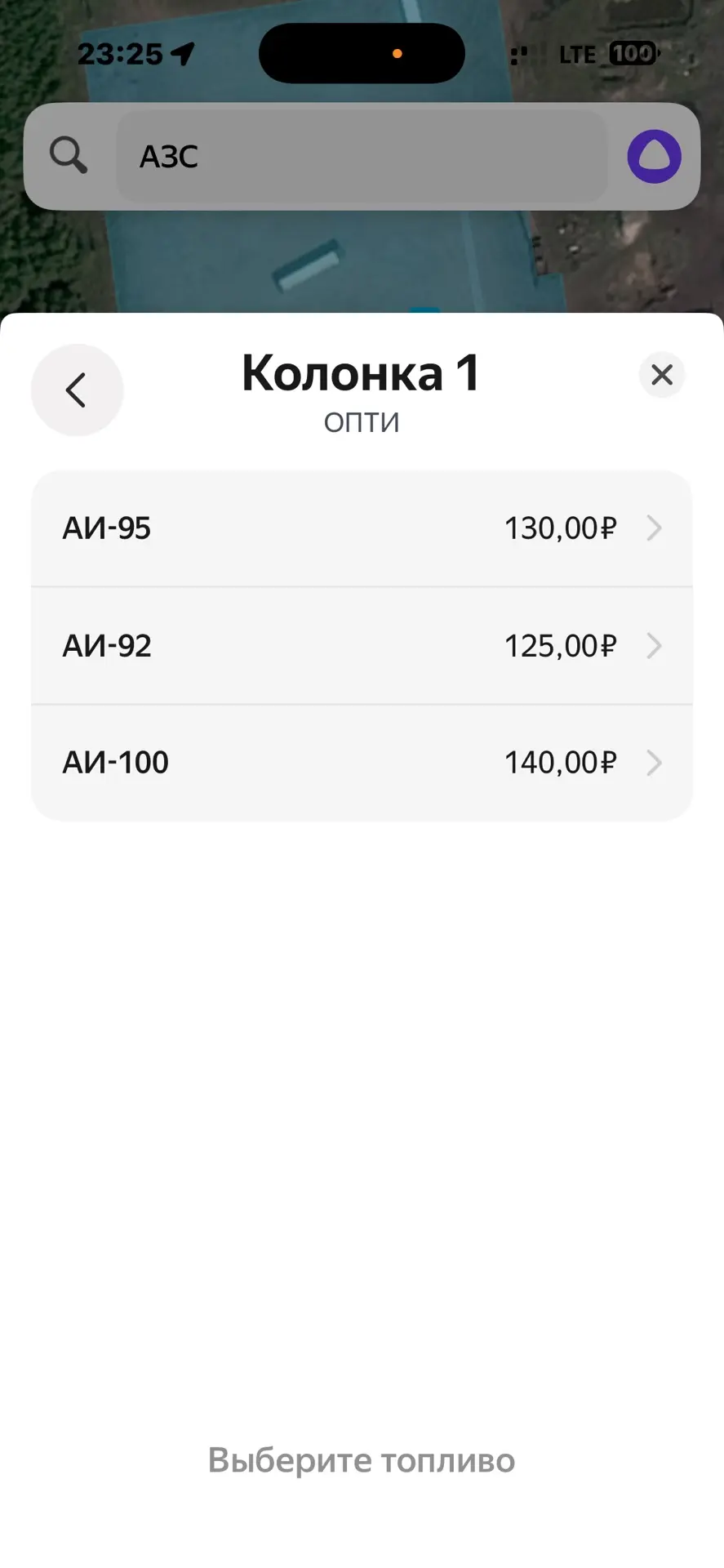This screenshot has width=724, height=1568.
Task: Open the Alice voice assistant
Action: click(x=654, y=156)
